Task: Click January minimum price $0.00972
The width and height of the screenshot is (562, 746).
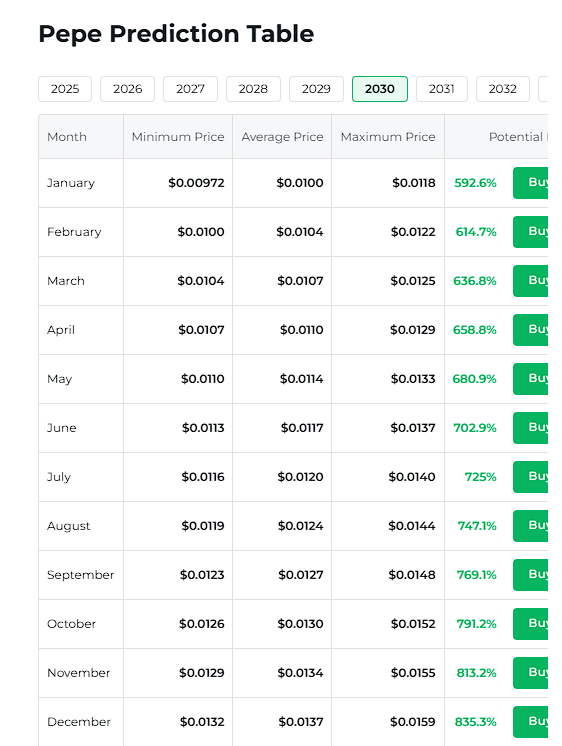Action: click(x=196, y=183)
